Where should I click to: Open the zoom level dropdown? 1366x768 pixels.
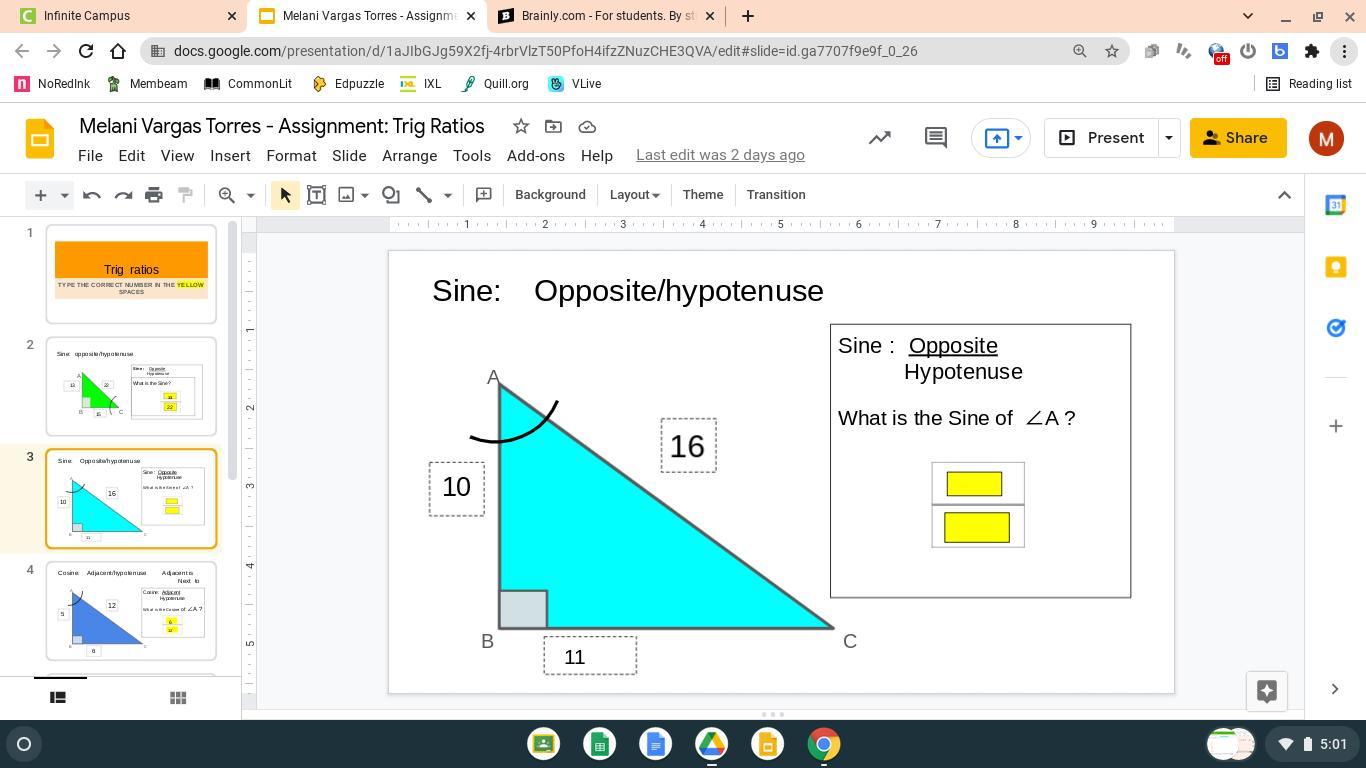[250, 195]
